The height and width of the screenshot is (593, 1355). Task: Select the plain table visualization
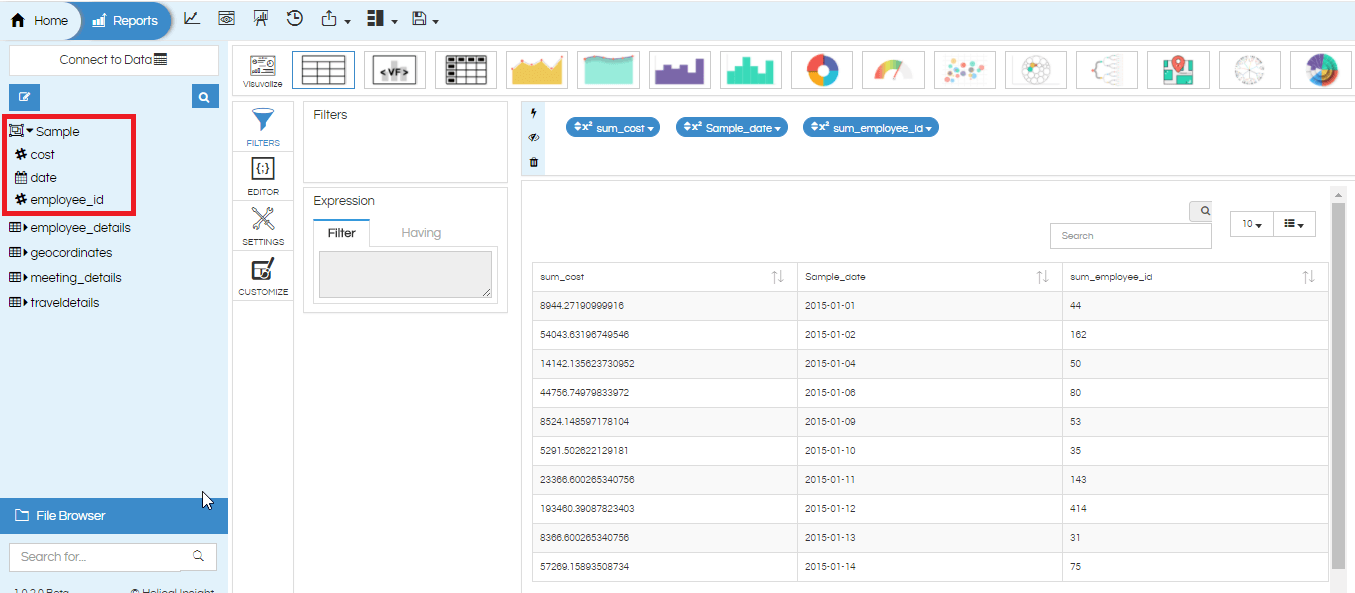point(323,70)
